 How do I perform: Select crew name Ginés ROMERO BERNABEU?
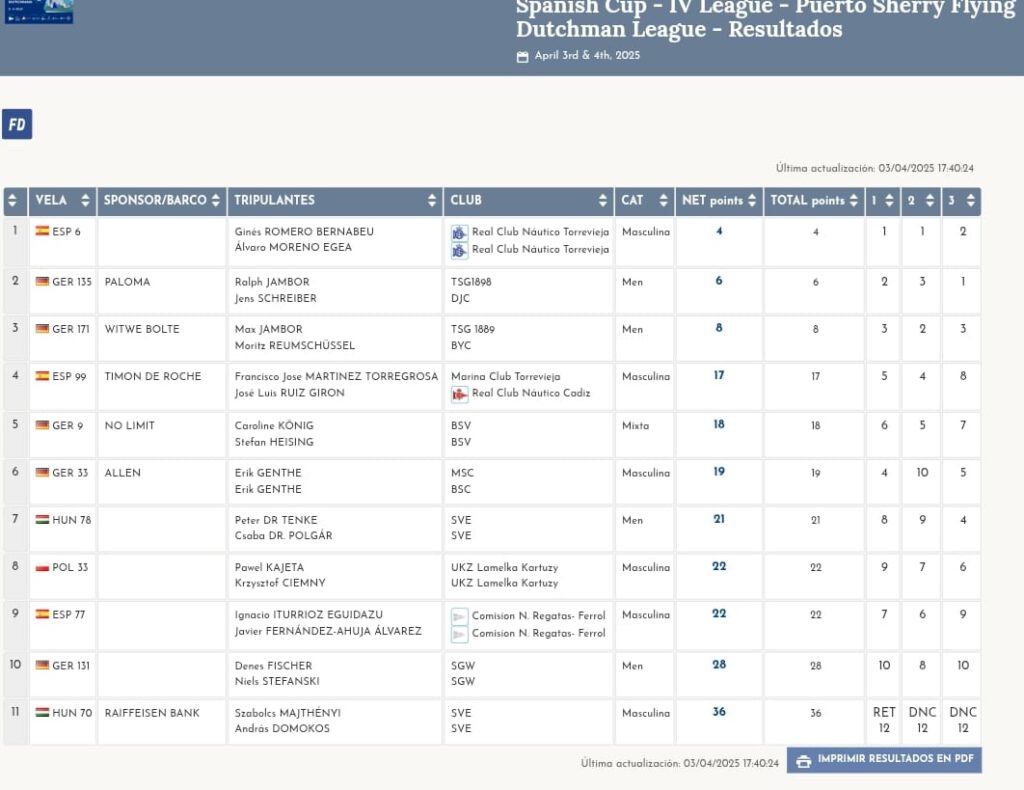pos(304,232)
